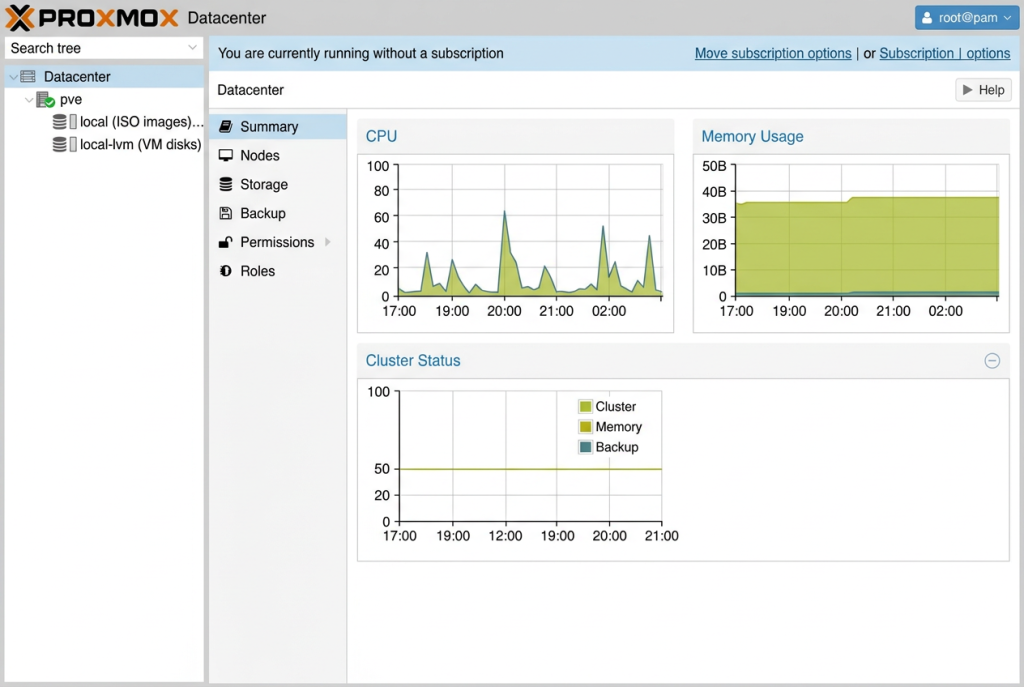Collapse the pve tree node
Screen dimensions: 1024x687
click(29, 100)
